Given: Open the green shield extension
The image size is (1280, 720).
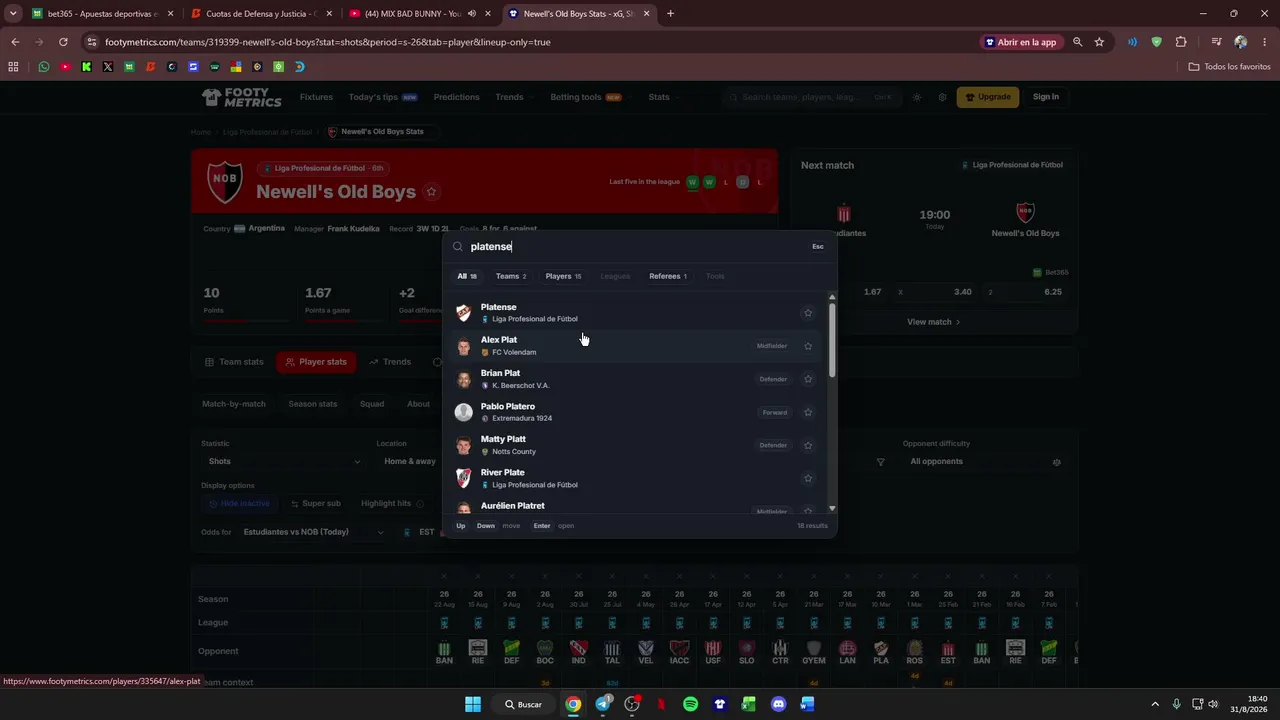Looking at the screenshot, I should click(1157, 42).
